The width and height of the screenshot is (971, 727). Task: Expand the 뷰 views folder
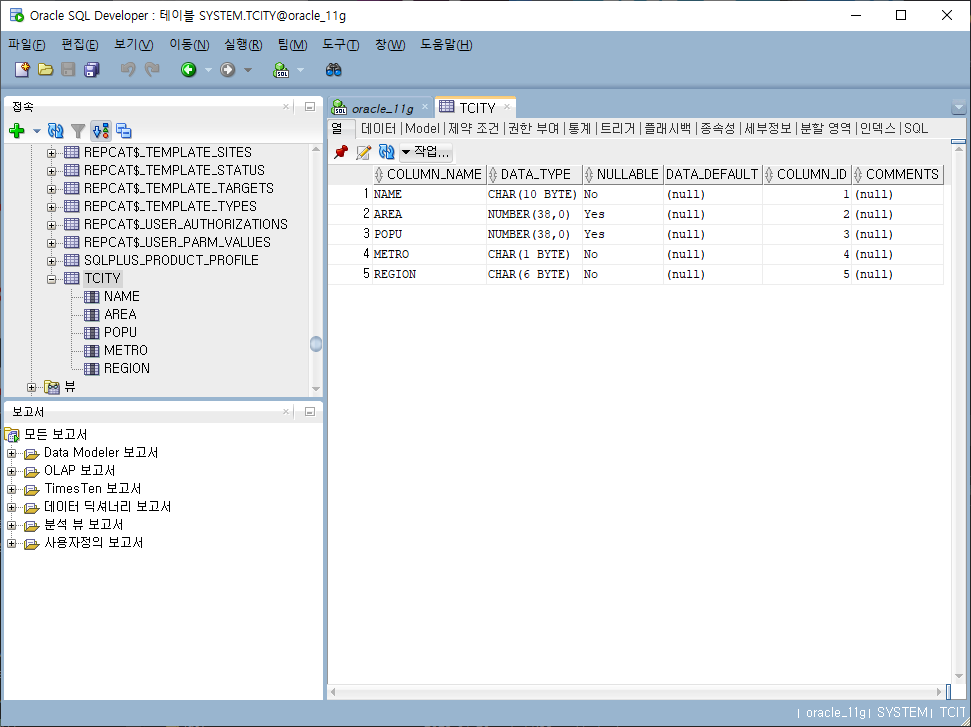(32, 387)
